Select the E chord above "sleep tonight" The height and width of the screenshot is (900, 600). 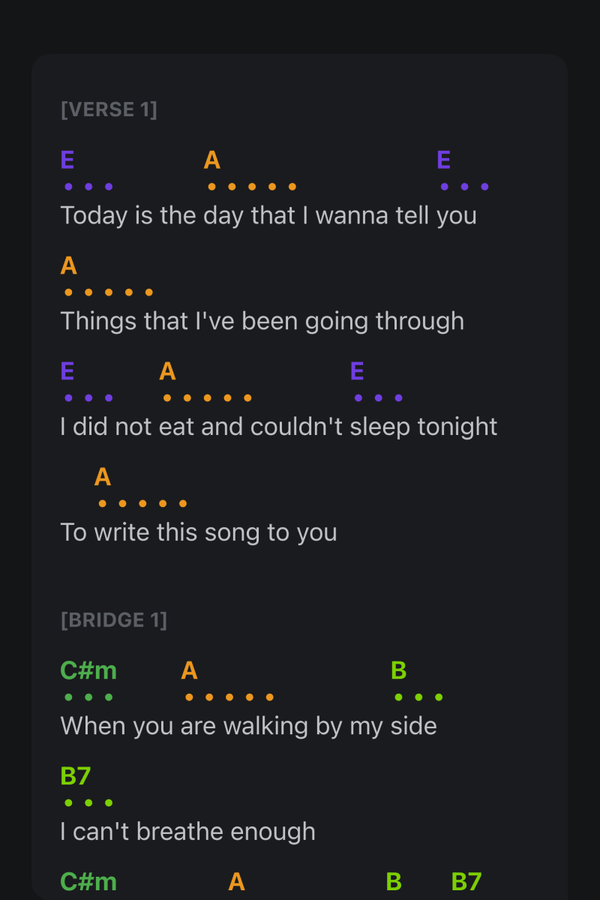coord(358,372)
